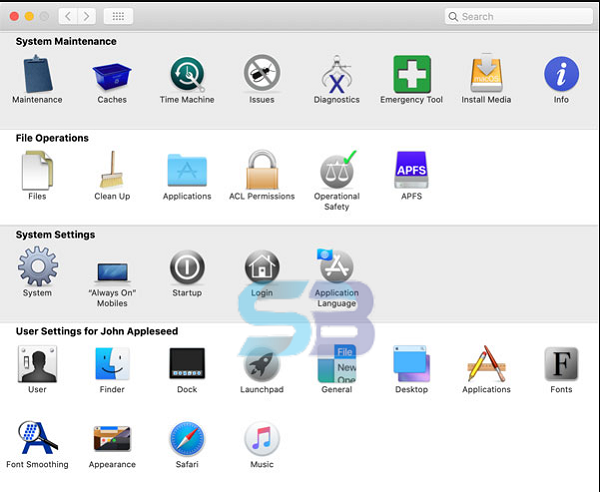Open the Time Machine pane
The width and height of the screenshot is (600, 492).
[187, 74]
